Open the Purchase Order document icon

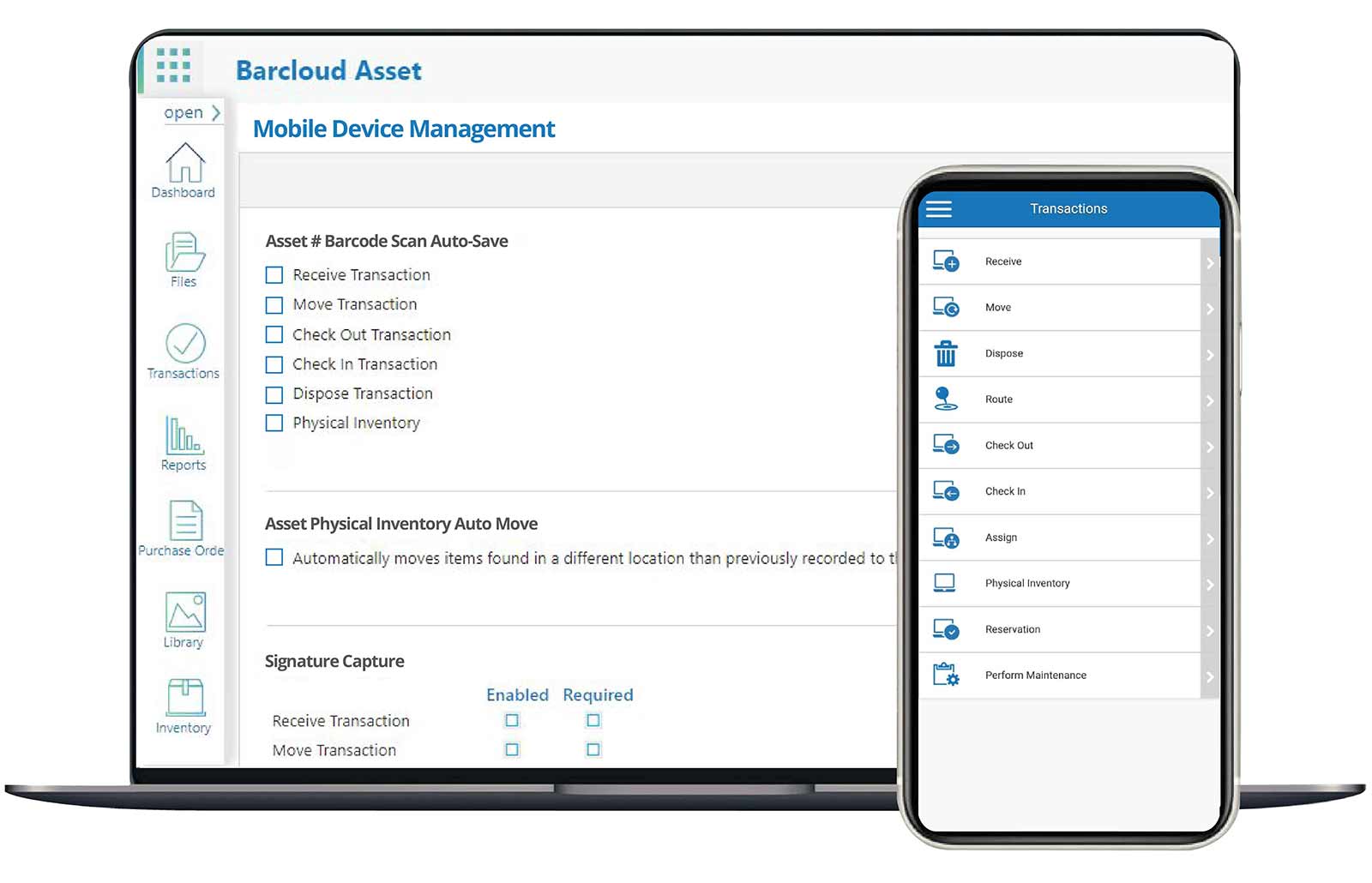pos(186,520)
